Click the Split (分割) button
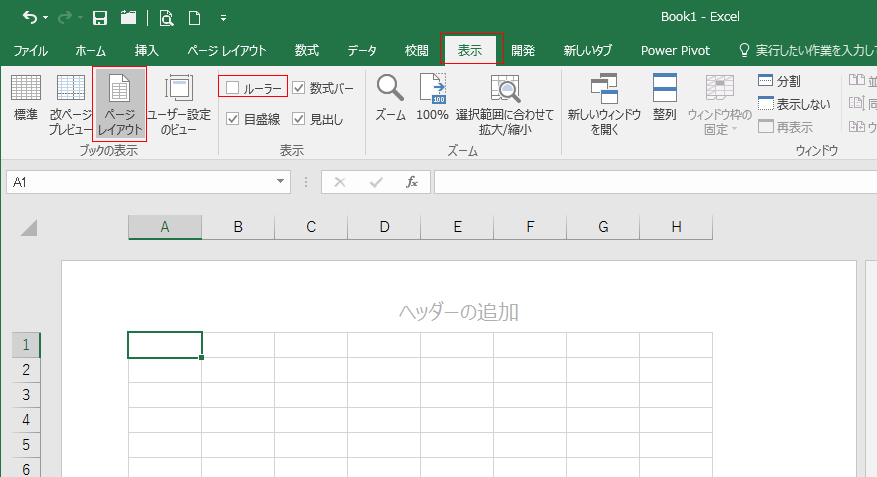This screenshot has width=877, height=477. (x=780, y=81)
